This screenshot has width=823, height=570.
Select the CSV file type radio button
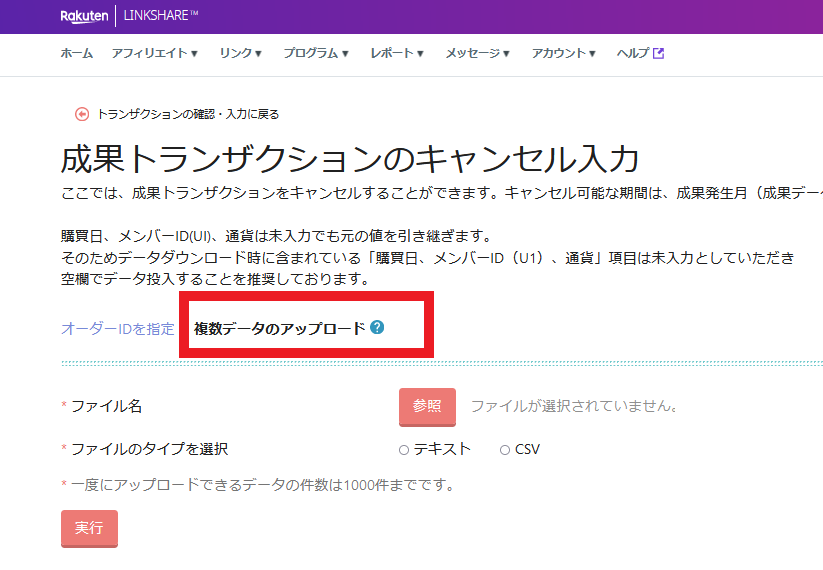click(x=505, y=450)
